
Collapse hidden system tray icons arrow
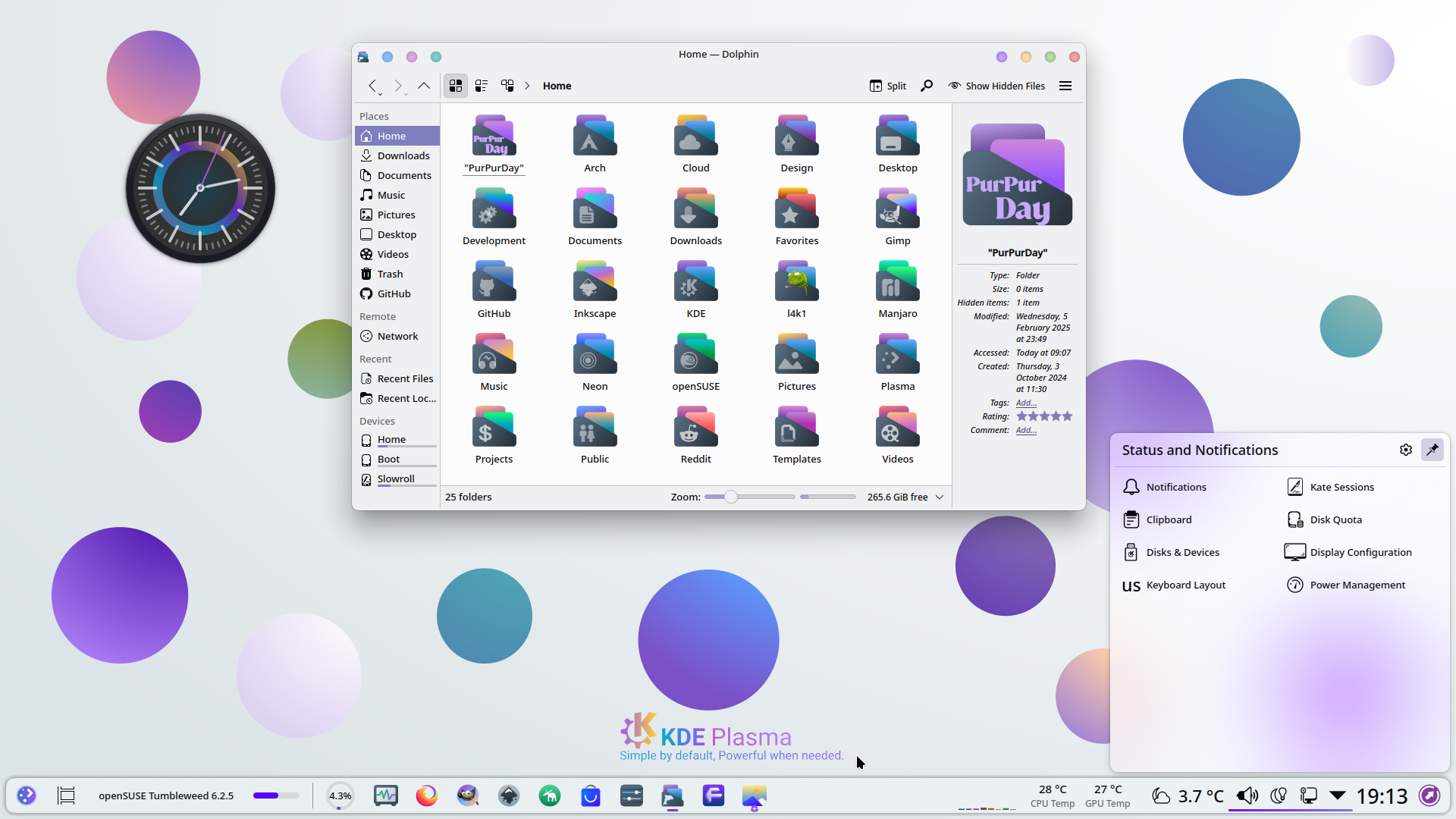[1338, 795]
